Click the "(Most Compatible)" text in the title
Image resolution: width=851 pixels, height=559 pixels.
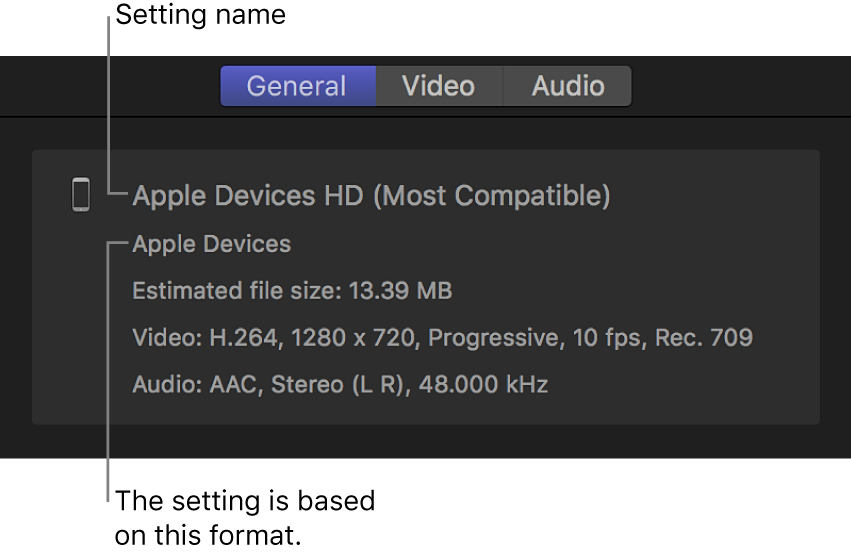(x=492, y=195)
